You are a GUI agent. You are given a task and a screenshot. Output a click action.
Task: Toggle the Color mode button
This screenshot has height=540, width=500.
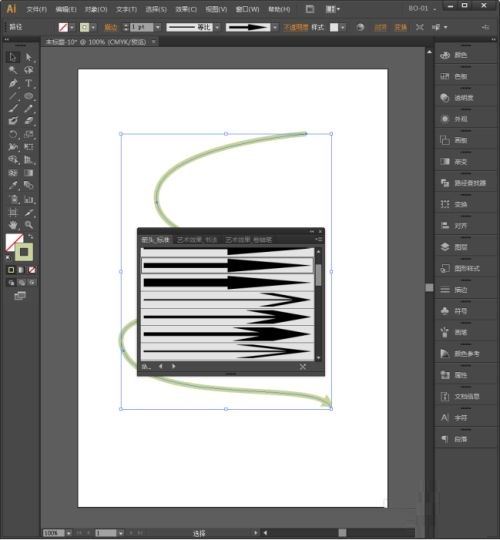click(11, 270)
